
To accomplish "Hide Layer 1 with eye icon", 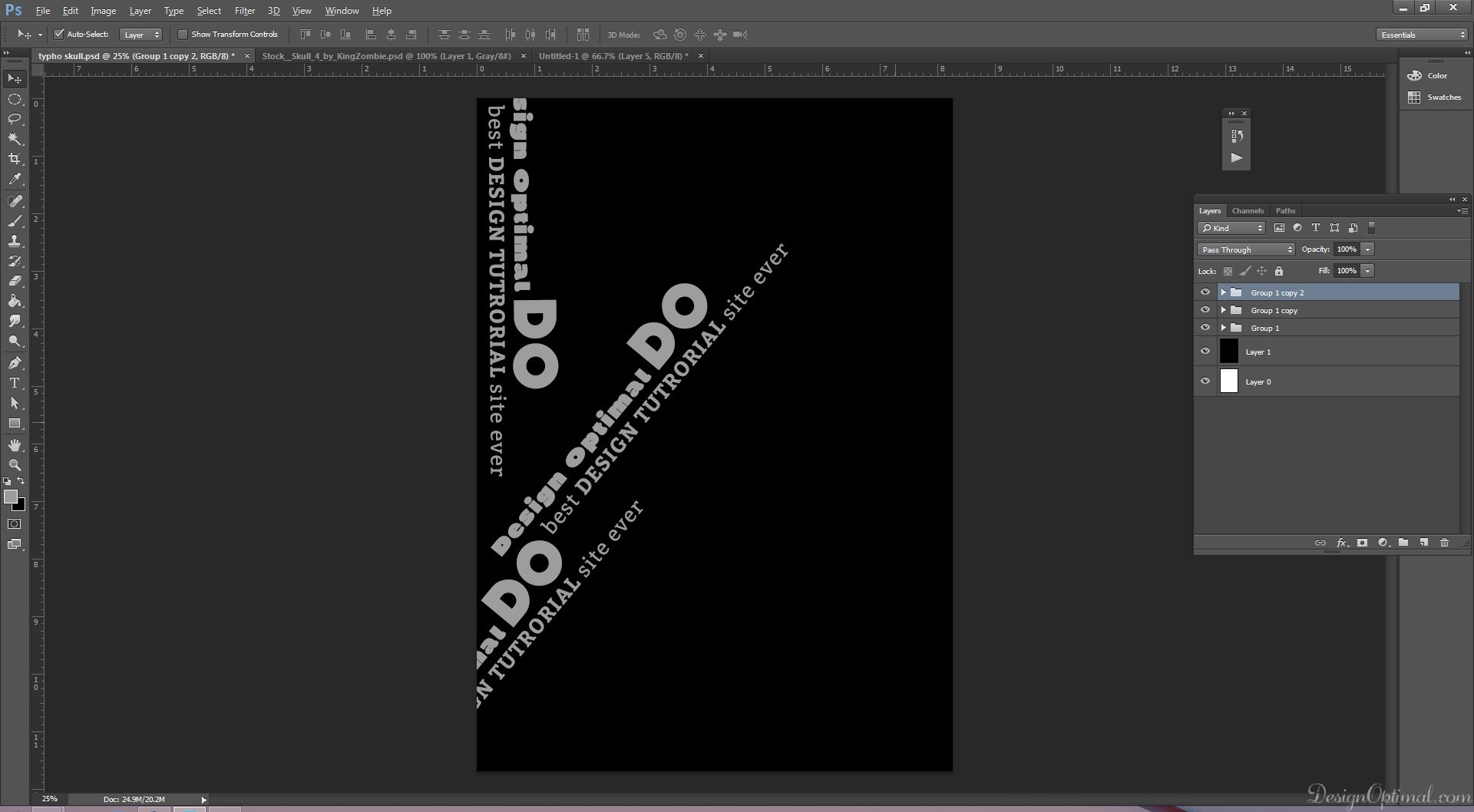I will coord(1205,352).
